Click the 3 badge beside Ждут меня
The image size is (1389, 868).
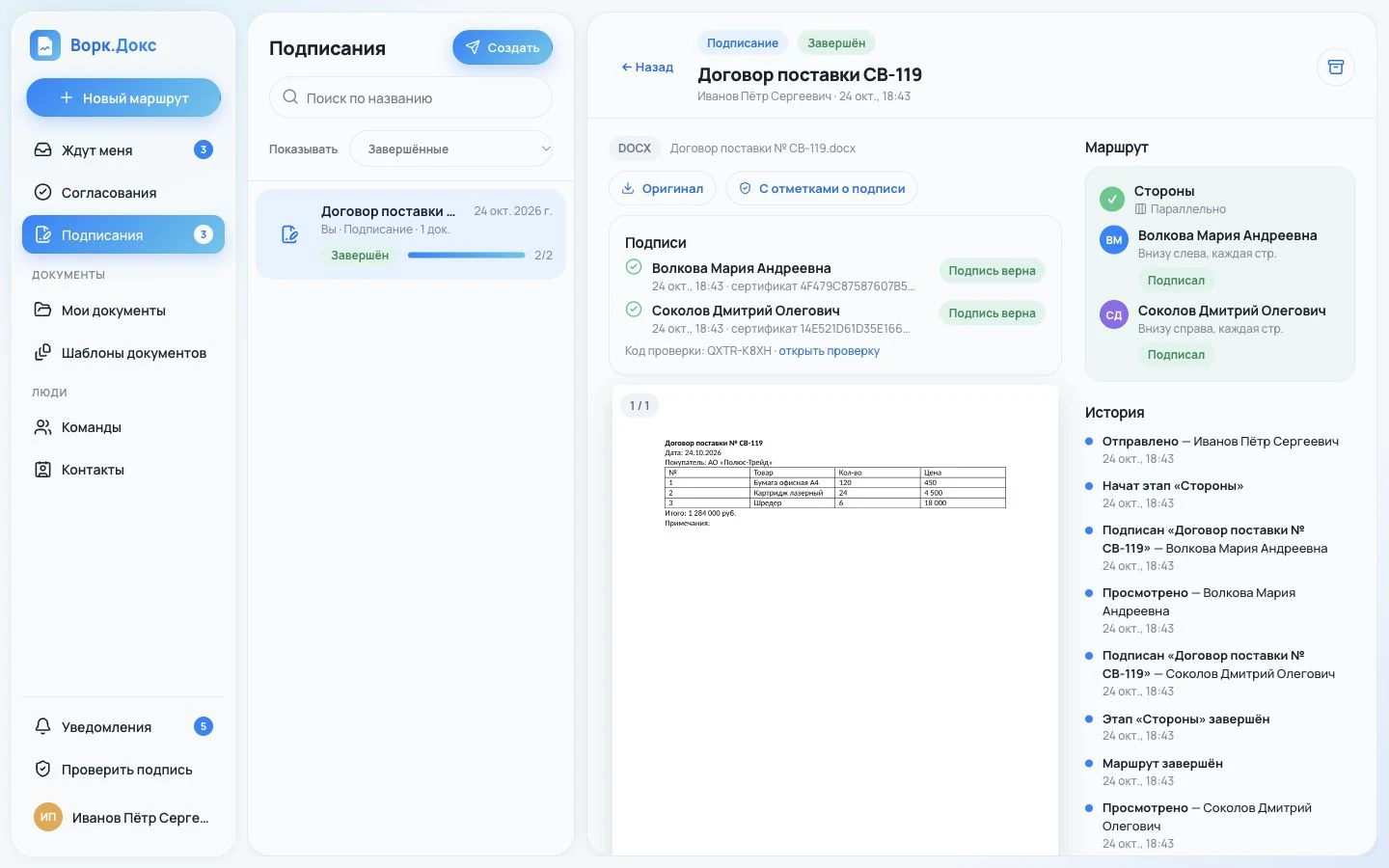point(203,149)
